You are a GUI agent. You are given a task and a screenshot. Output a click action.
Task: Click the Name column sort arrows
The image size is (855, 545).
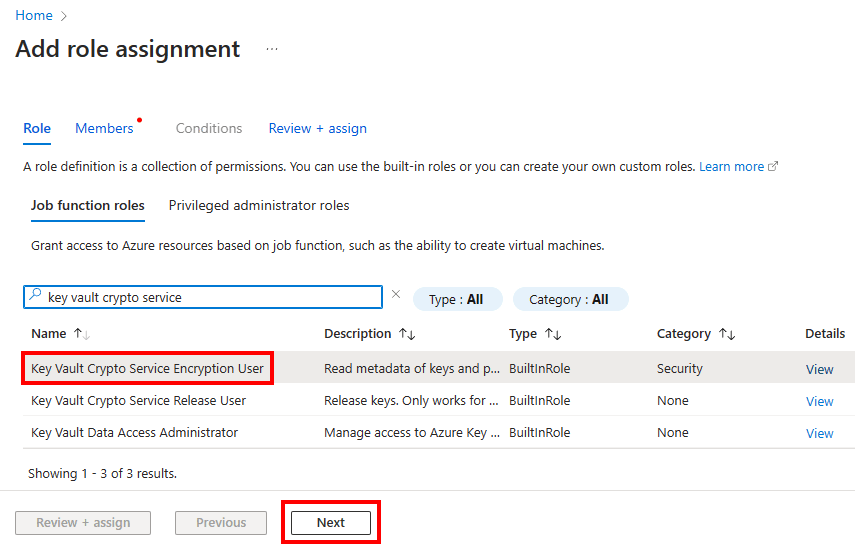click(81, 334)
